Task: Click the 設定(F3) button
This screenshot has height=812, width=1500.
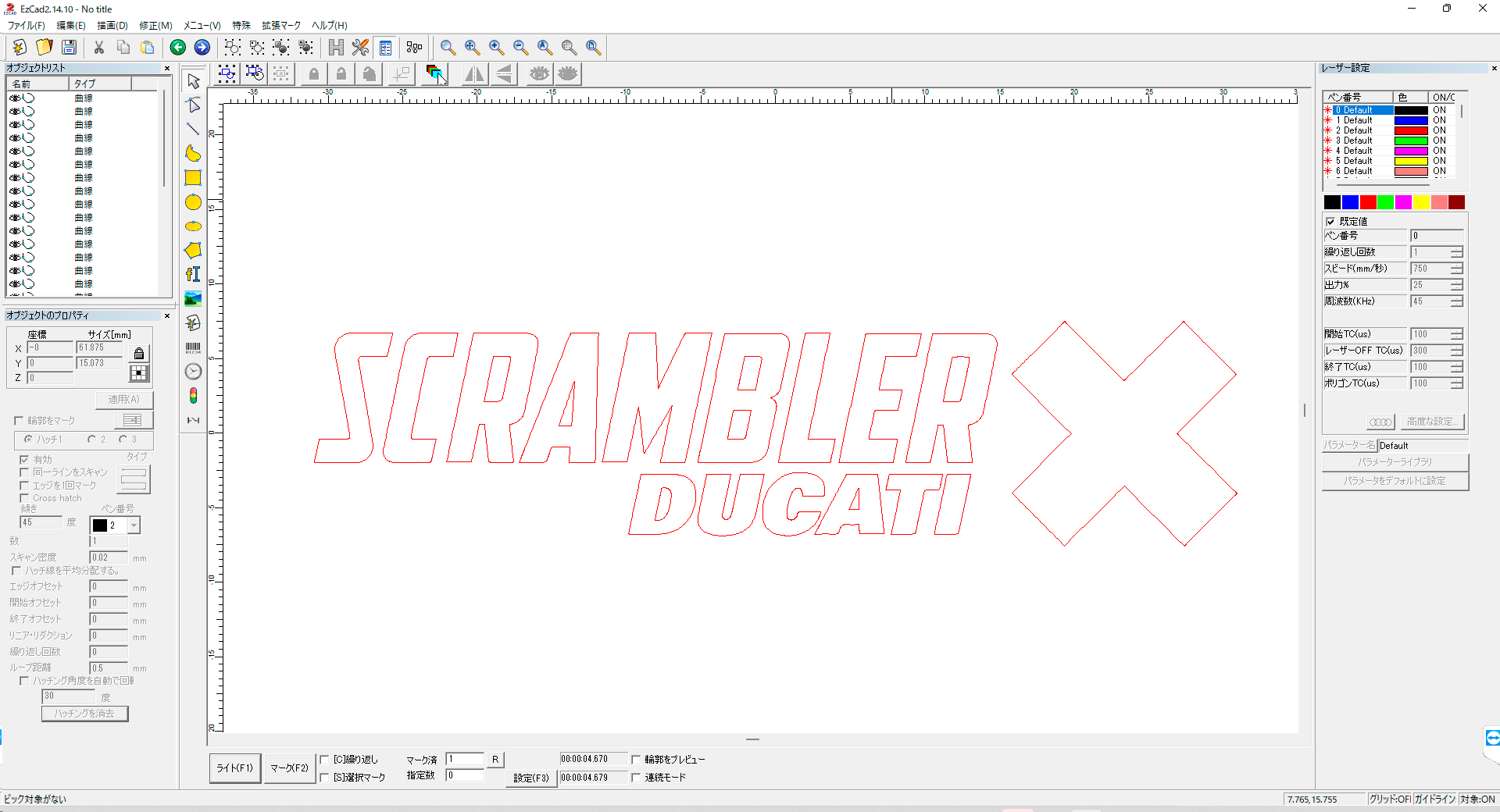Action: (x=530, y=778)
